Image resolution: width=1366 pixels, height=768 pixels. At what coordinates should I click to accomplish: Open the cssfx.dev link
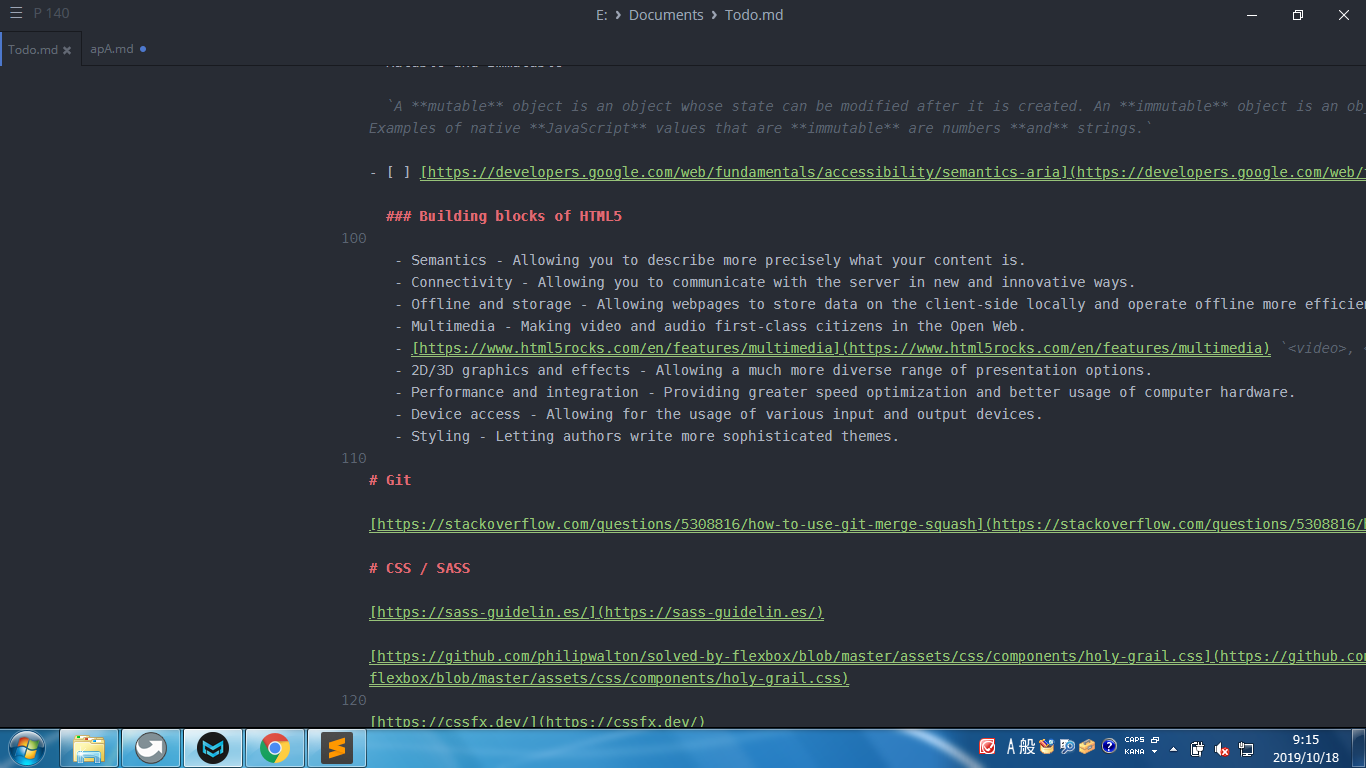point(537,721)
